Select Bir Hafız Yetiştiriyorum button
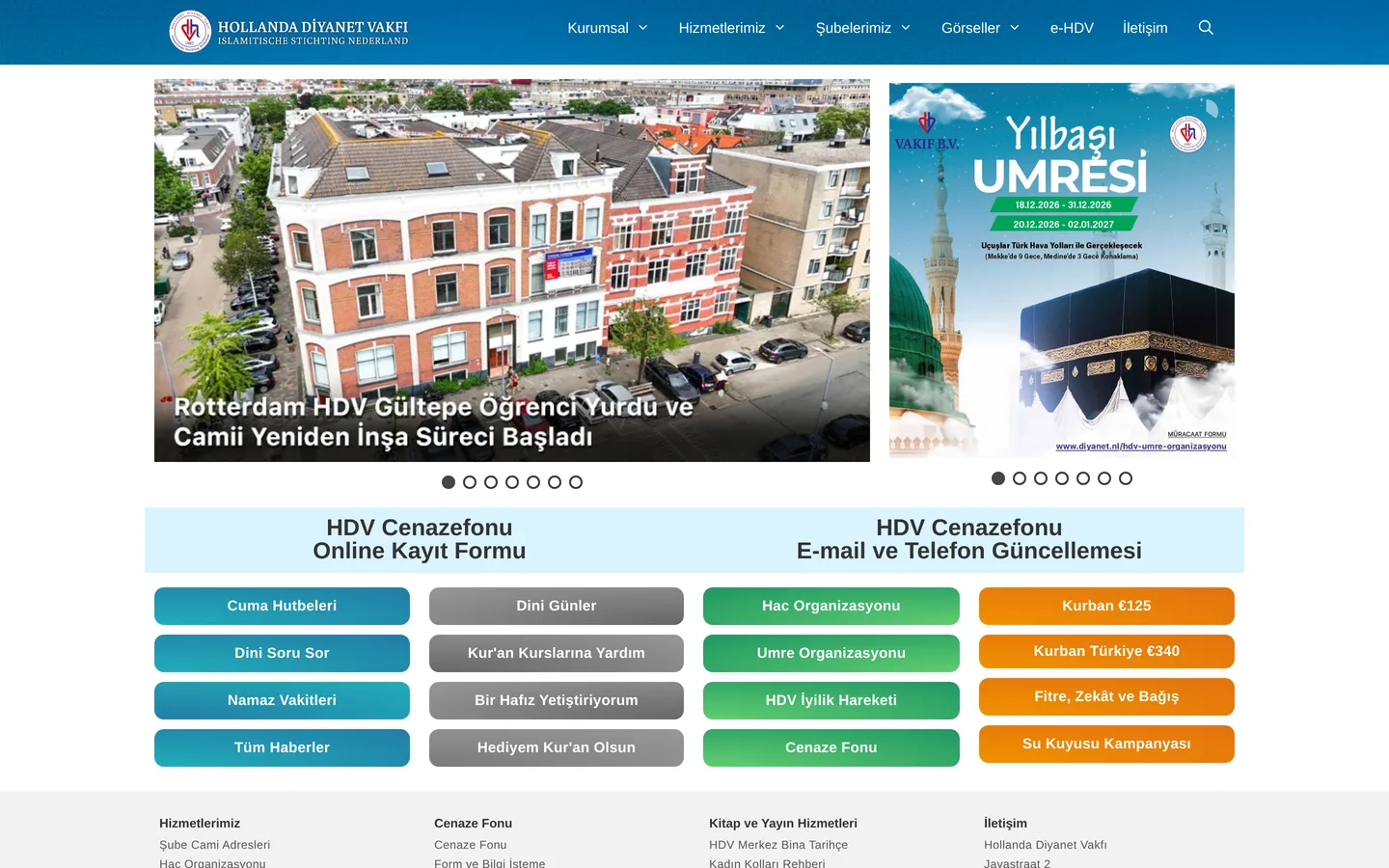 [557, 700]
